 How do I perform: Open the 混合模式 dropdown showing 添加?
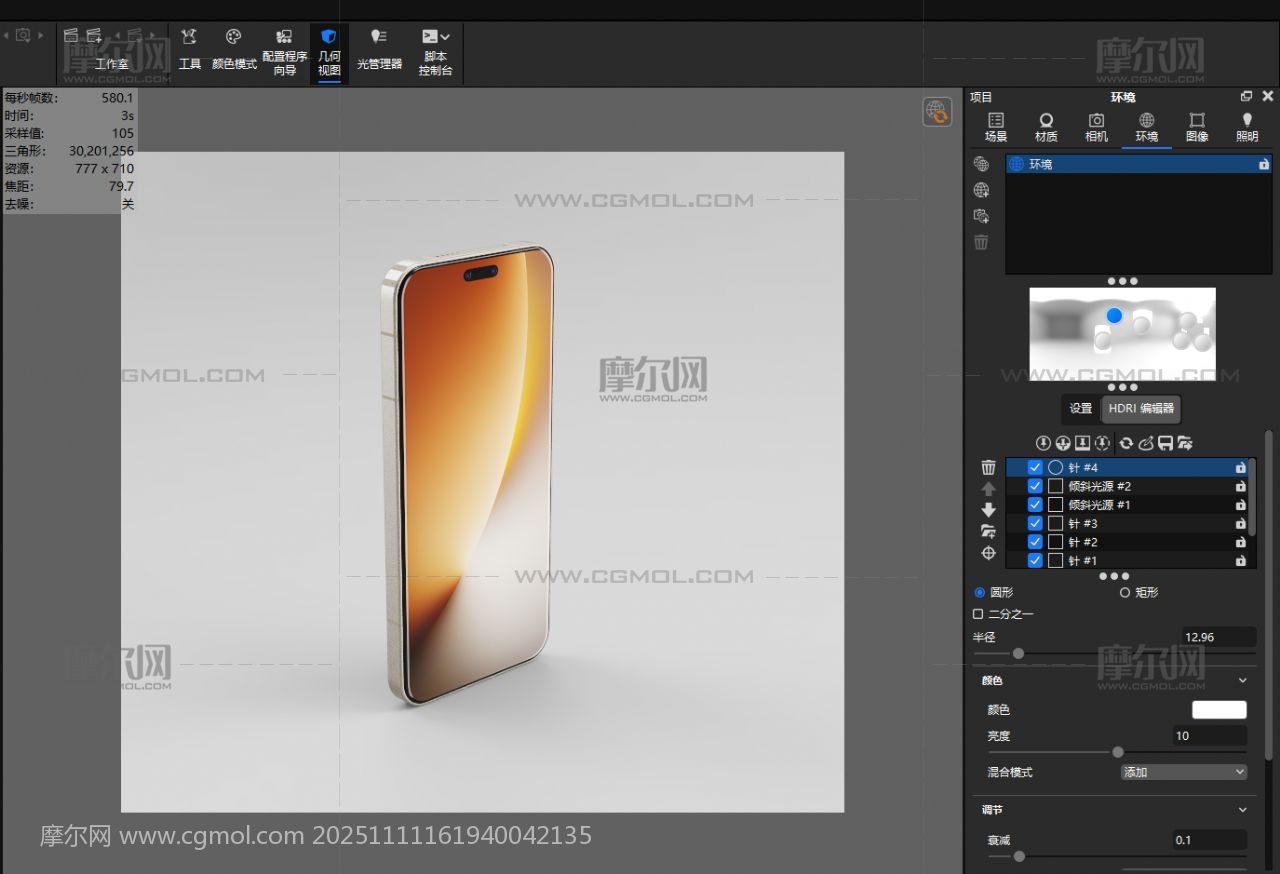tap(1184, 772)
